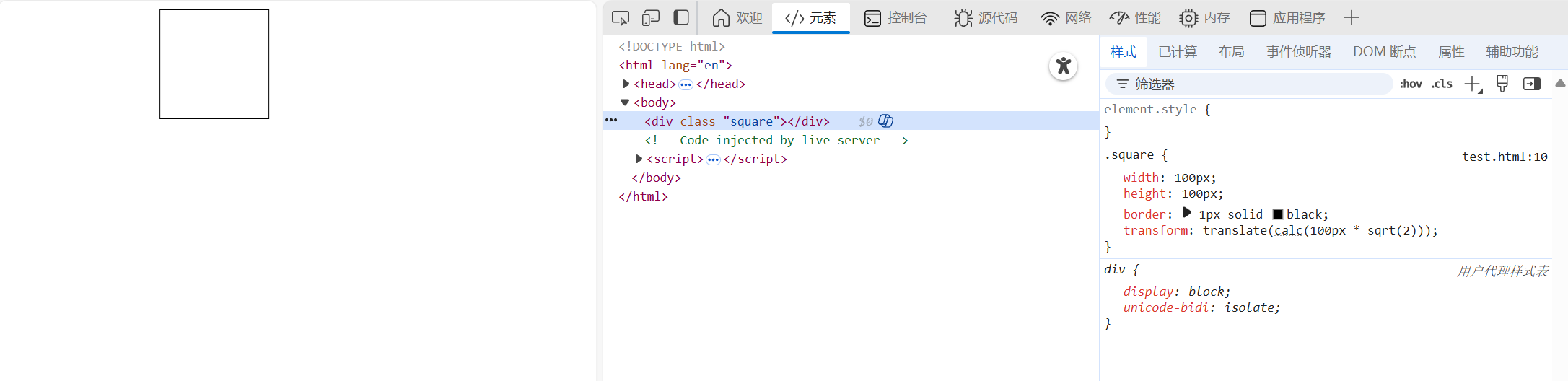Add a new style rule plus icon
This screenshot has width=1568, height=381.
pyautogui.click(x=1473, y=84)
